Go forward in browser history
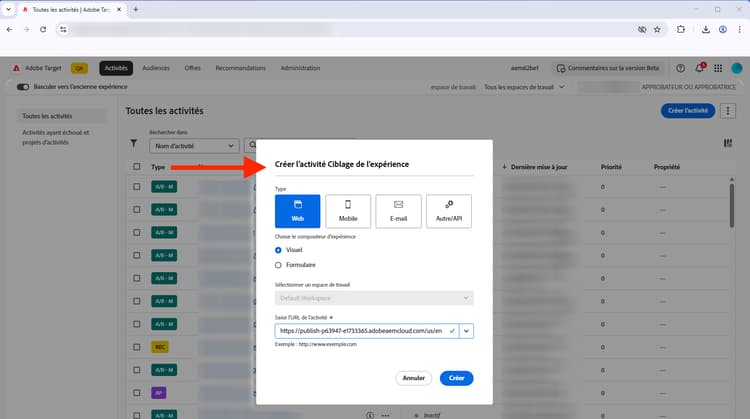Screen dimensions: 750x419 [x=26, y=30]
